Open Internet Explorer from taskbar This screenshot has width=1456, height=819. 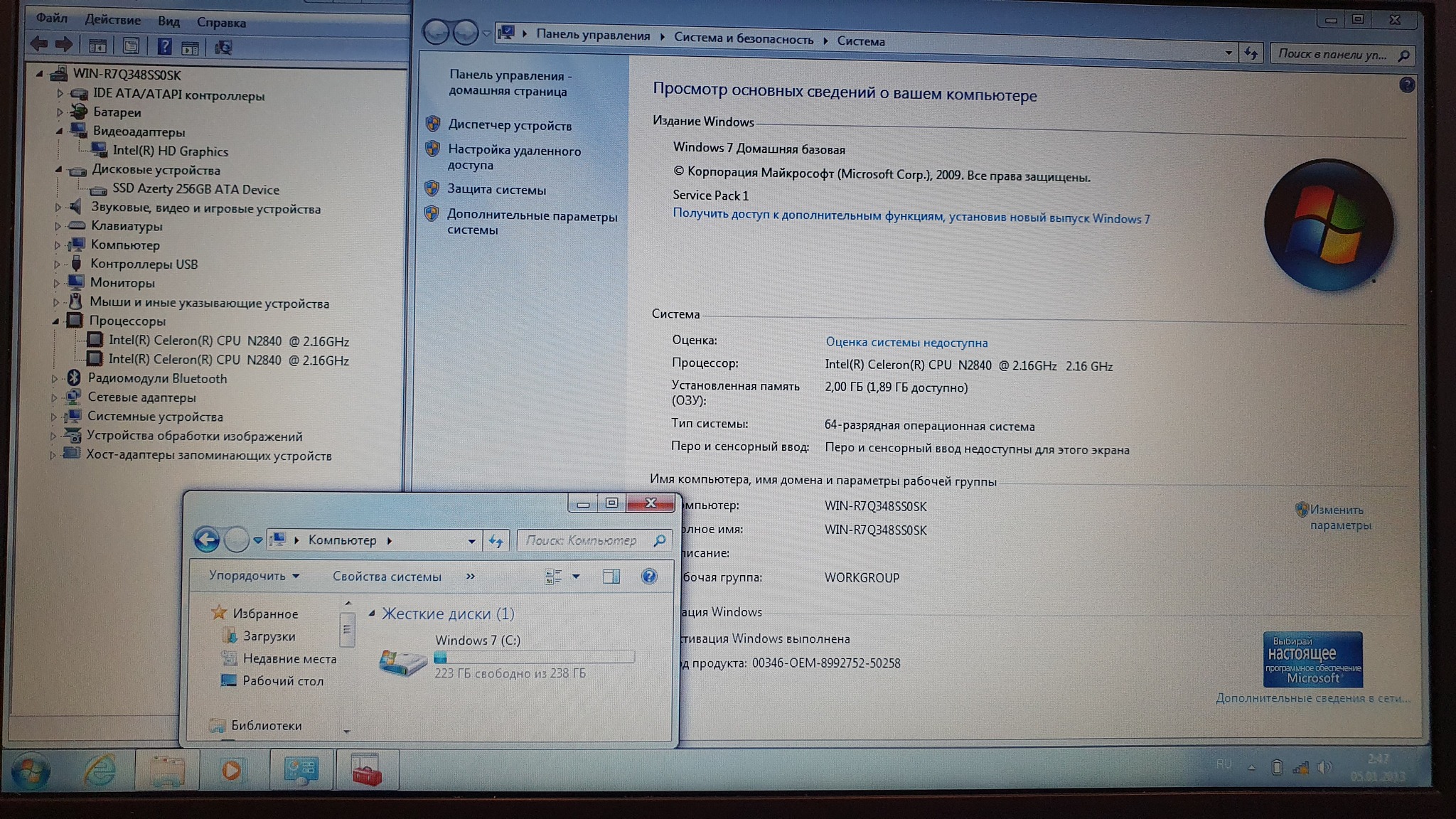click(100, 771)
